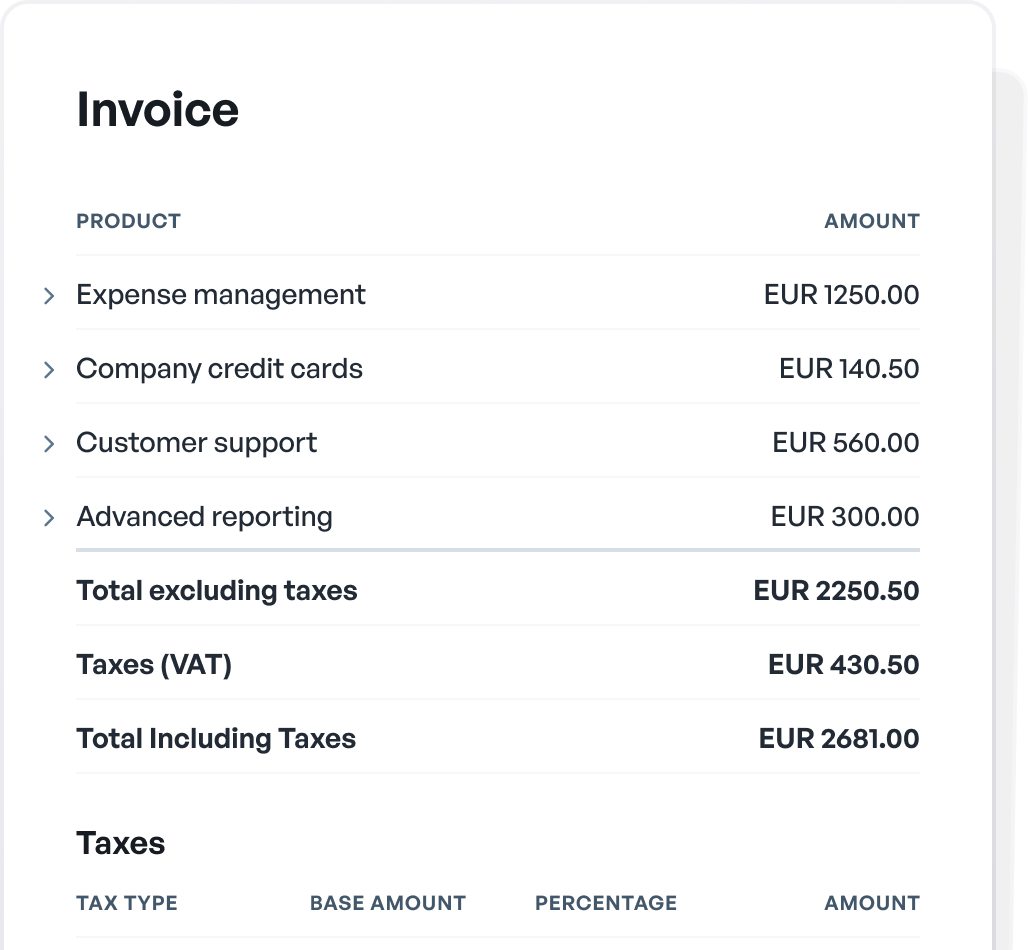The height and width of the screenshot is (950, 1028).
Task: Click the Expense management product name
Action: [x=221, y=295]
